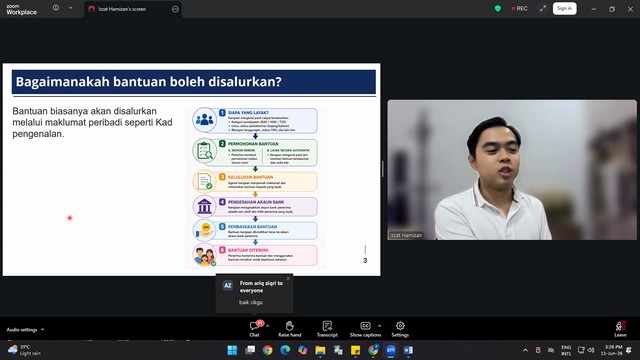This screenshot has width=640, height=360.
Task: Click the info icon beside Workplace
Action: pyautogui.click(x=56, y=8)
